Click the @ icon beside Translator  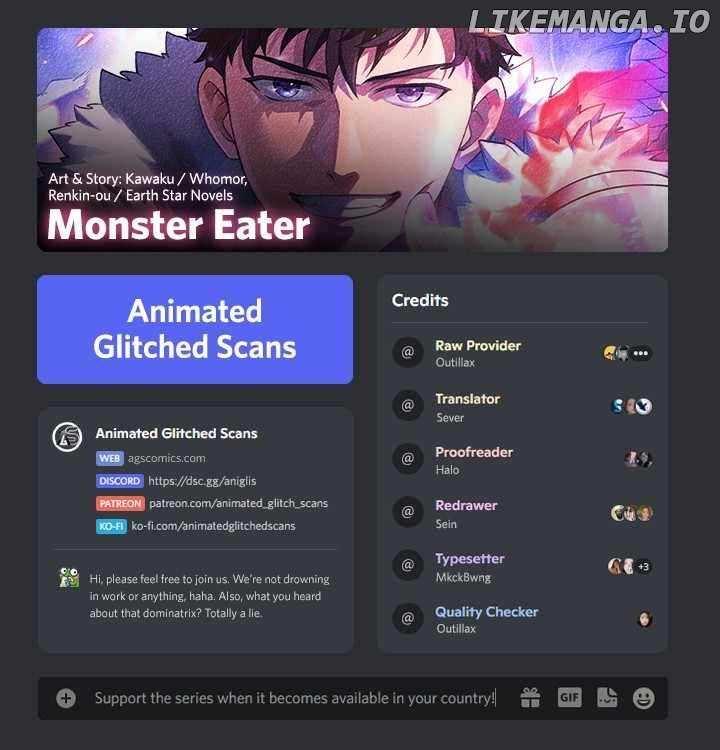tap(408, 406)
